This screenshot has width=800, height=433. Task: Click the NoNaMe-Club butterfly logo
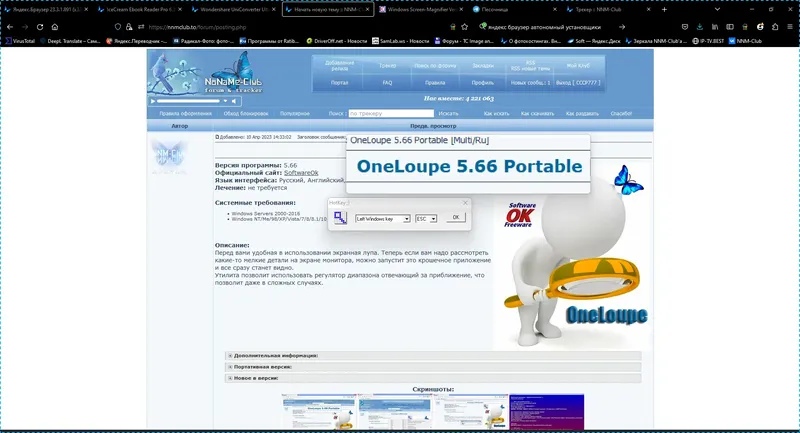click(x=233, y=74)
